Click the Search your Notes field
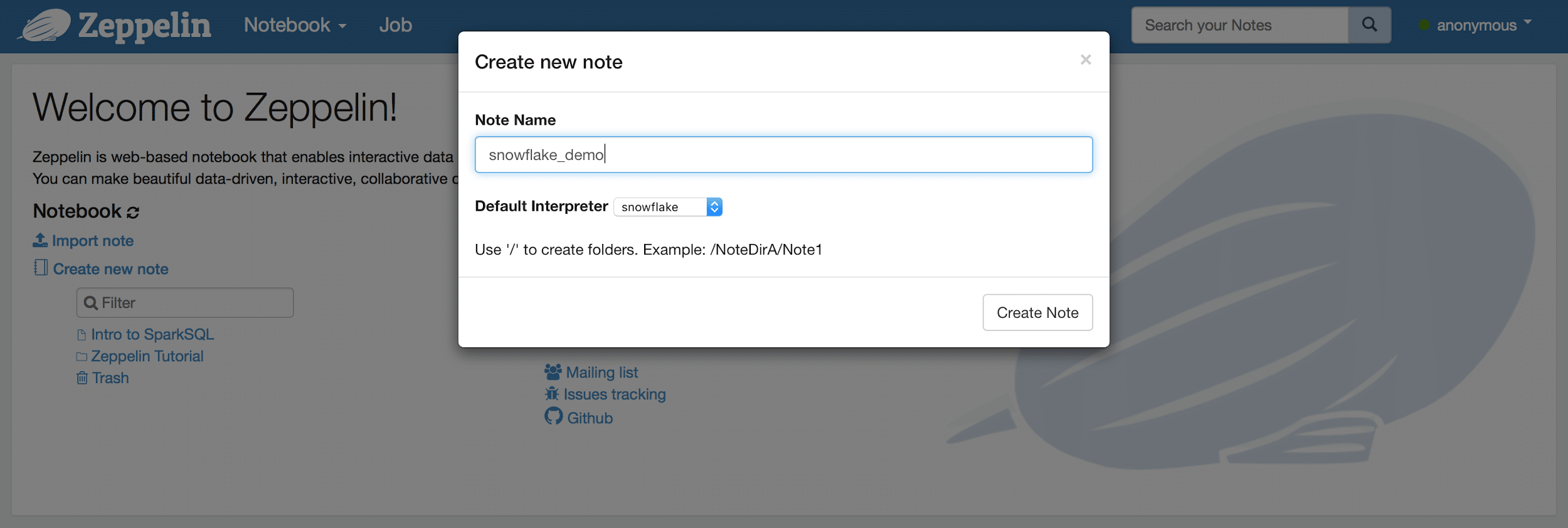 [x=1240, y=25]
